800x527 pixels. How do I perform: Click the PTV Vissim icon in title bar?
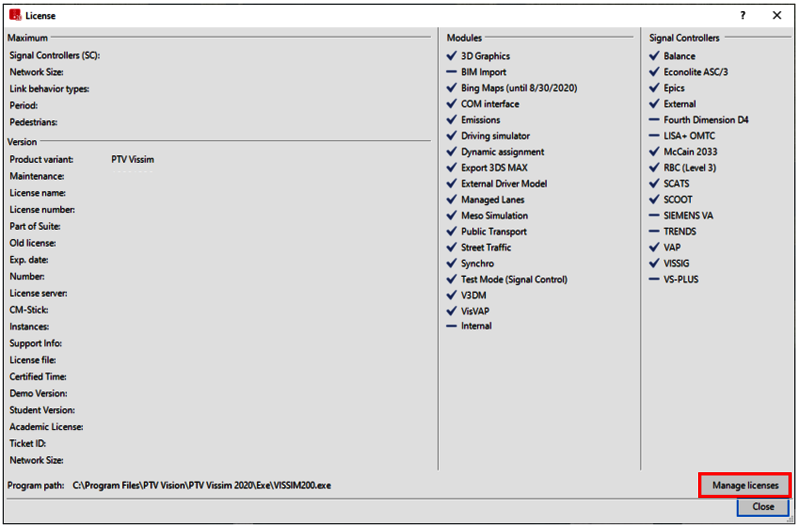click(x=15, y=16)
